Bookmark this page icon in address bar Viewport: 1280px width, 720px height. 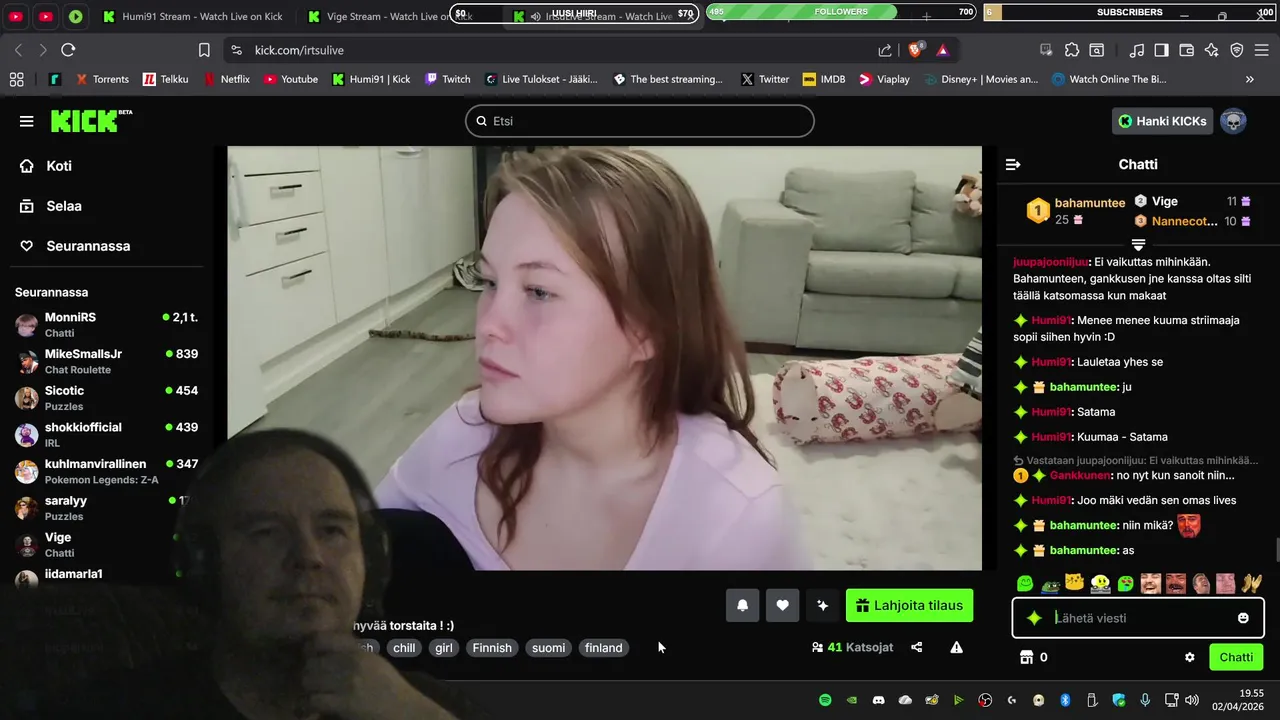click(204, 50)
